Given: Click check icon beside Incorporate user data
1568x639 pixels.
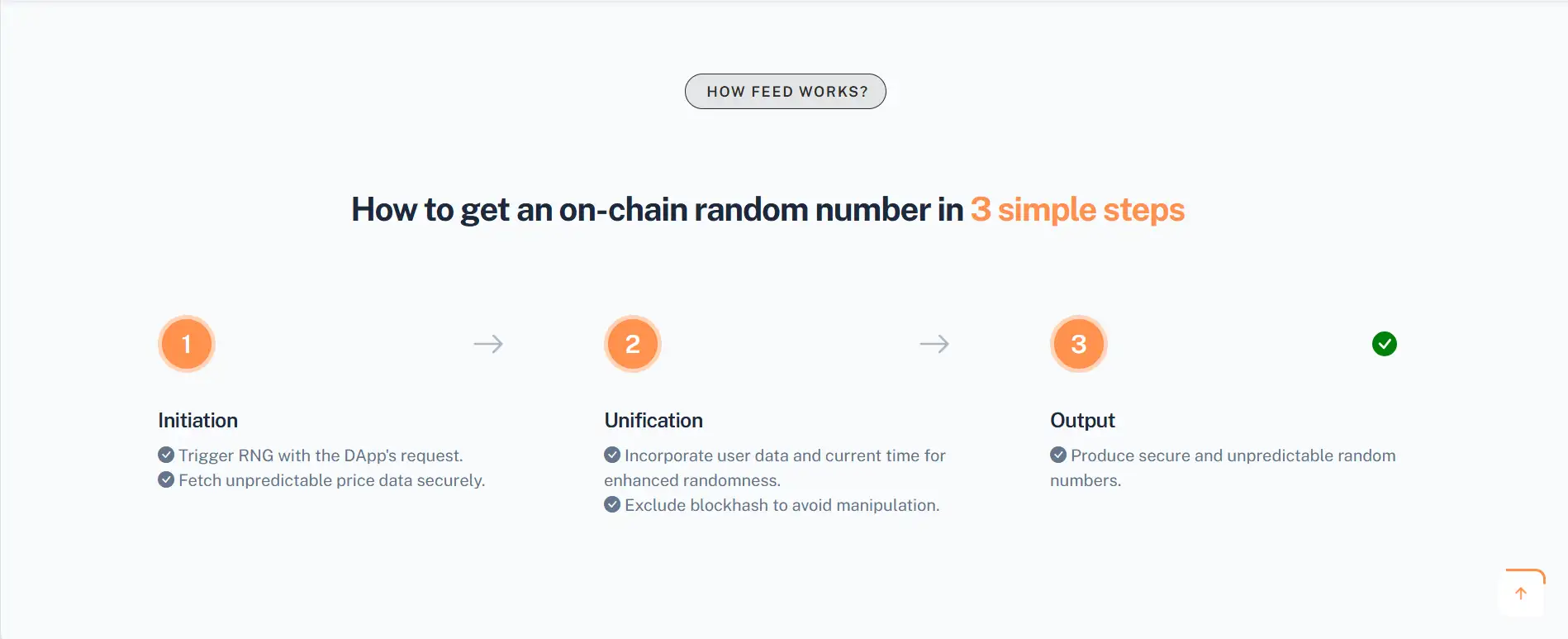Looking at the screenshot, I should tap(612, 455).
